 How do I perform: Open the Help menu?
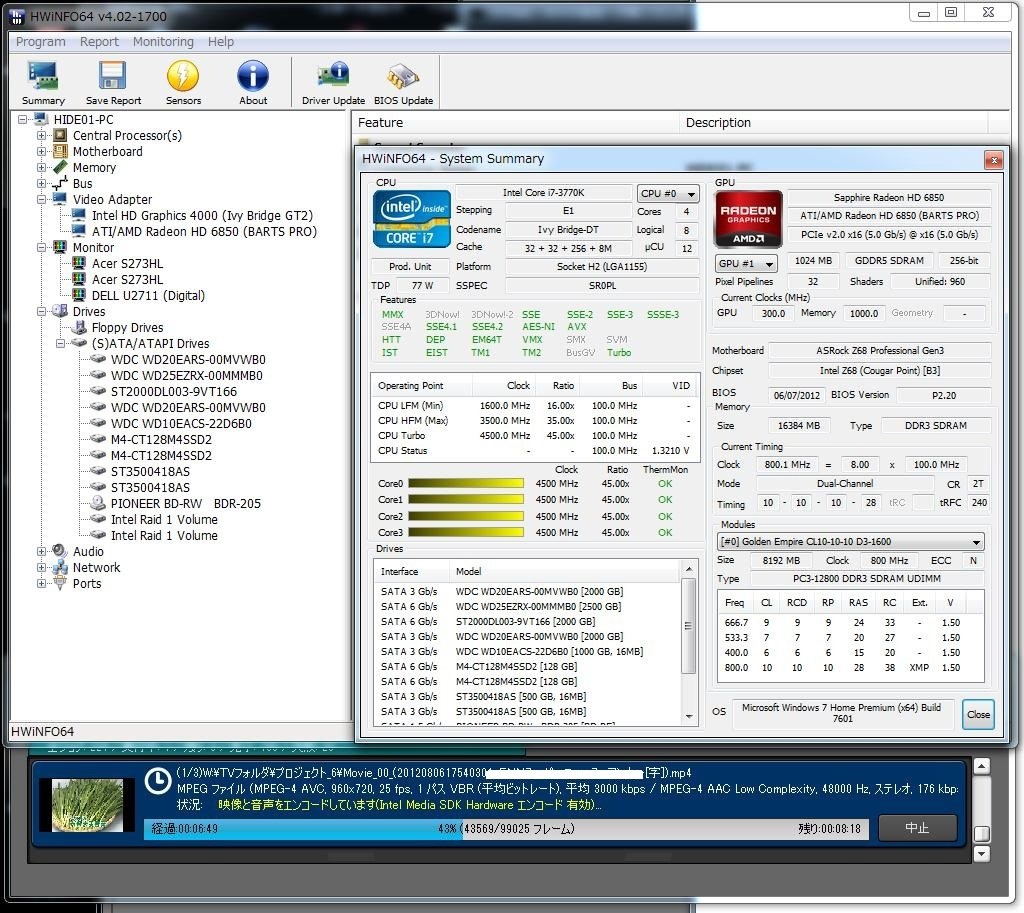coord(221,42)
